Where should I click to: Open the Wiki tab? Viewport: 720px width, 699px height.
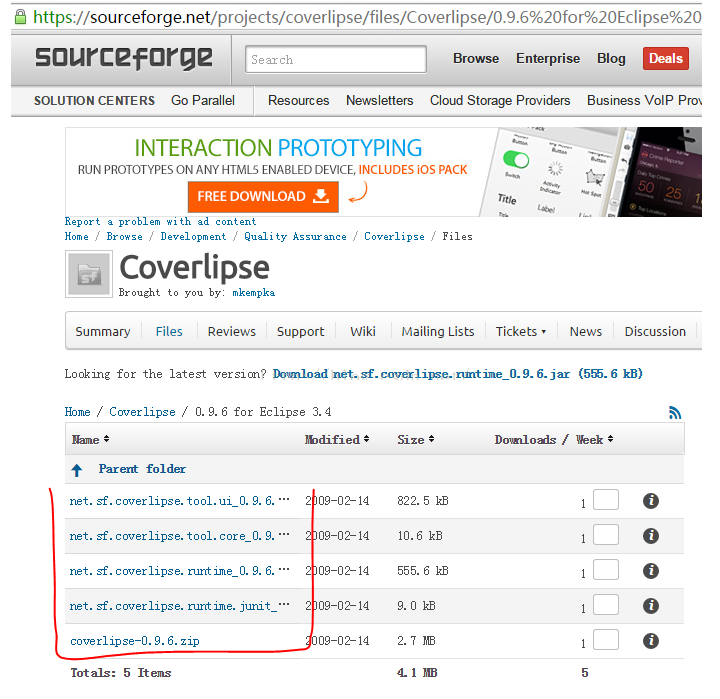click(363, 332)
